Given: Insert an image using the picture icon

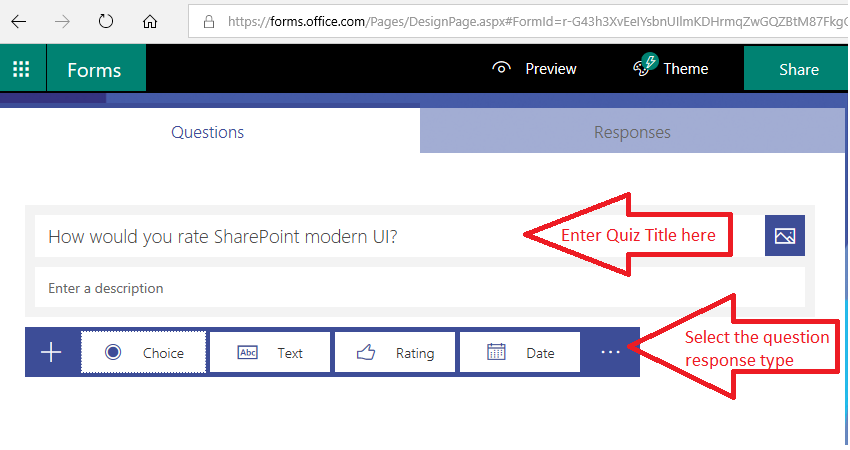Looking at the screenshot, I should 784,236.
